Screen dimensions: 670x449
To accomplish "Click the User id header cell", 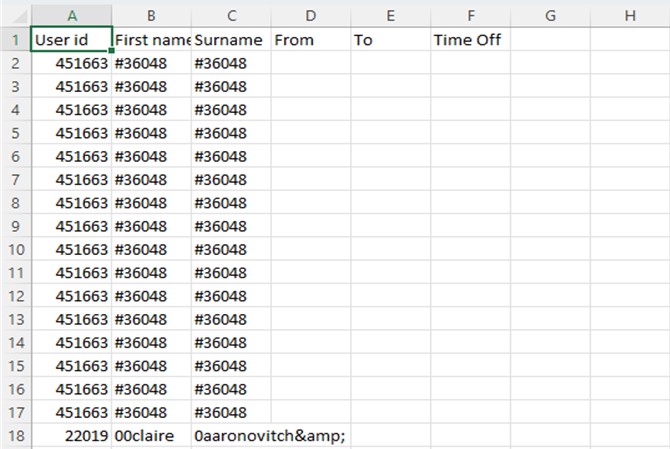I will tap(72, 40).
